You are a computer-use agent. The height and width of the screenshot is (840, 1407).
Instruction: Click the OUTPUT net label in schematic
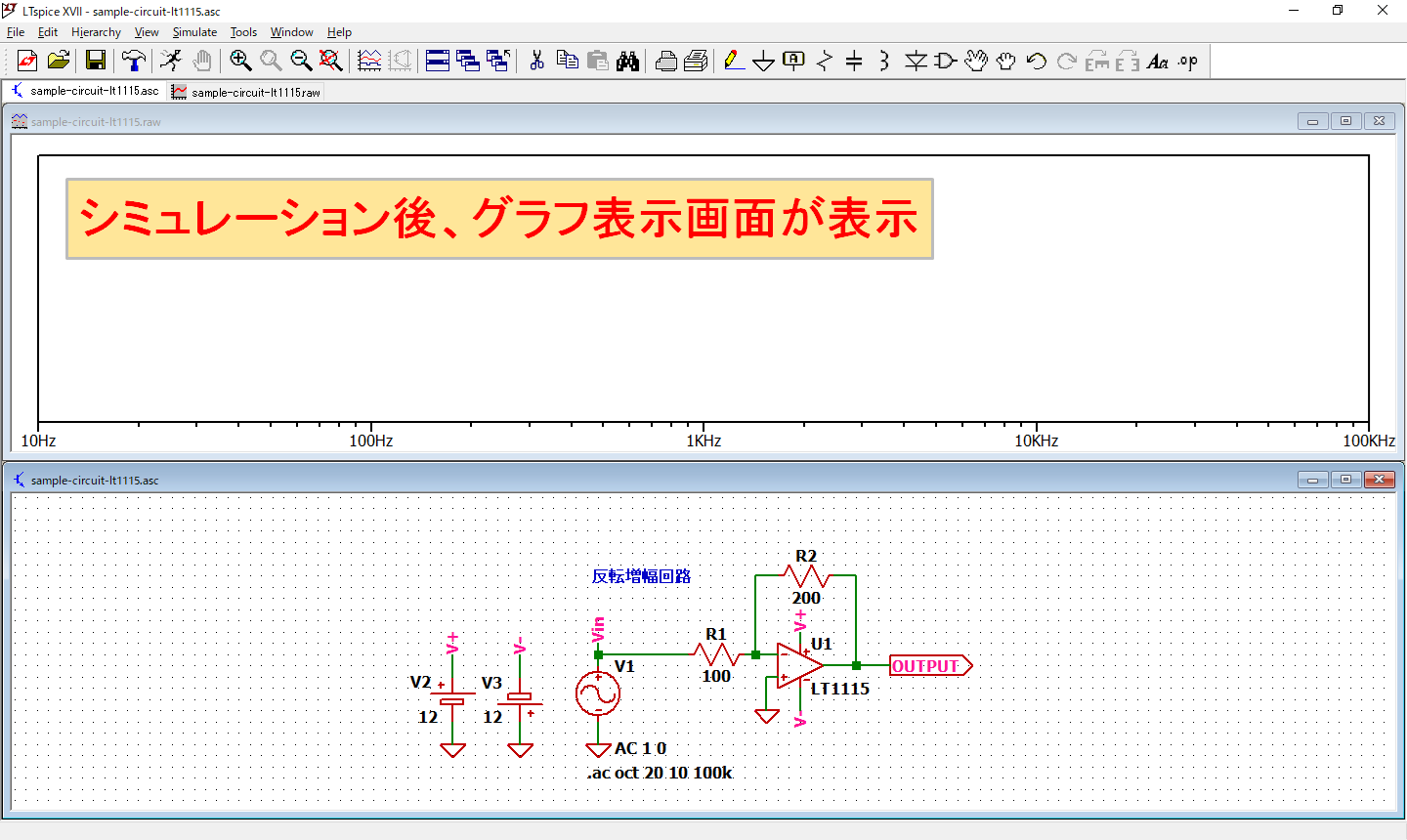[x=928, y=666]
